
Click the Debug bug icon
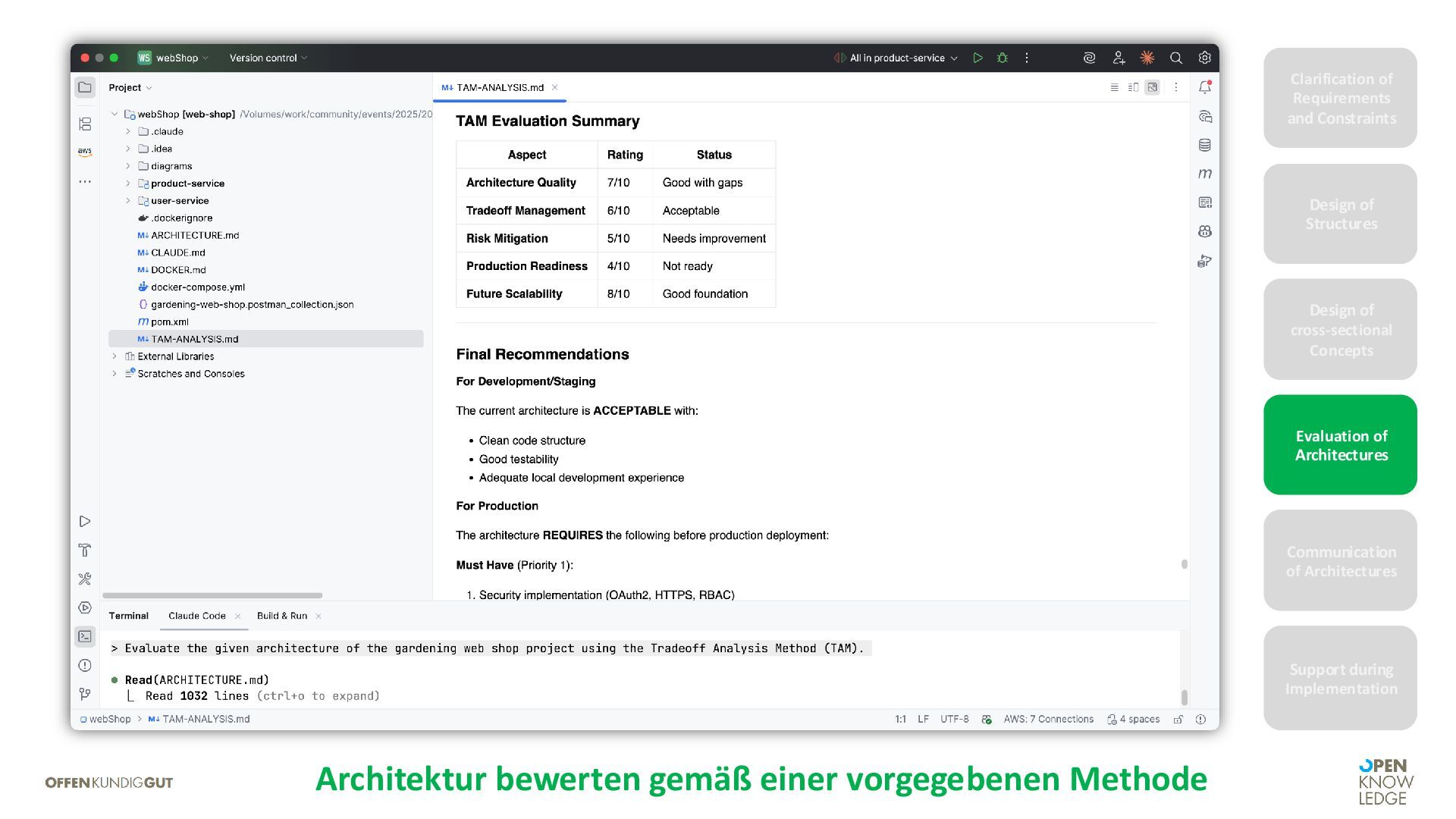pyautogui.click(x=1002, y=58)
